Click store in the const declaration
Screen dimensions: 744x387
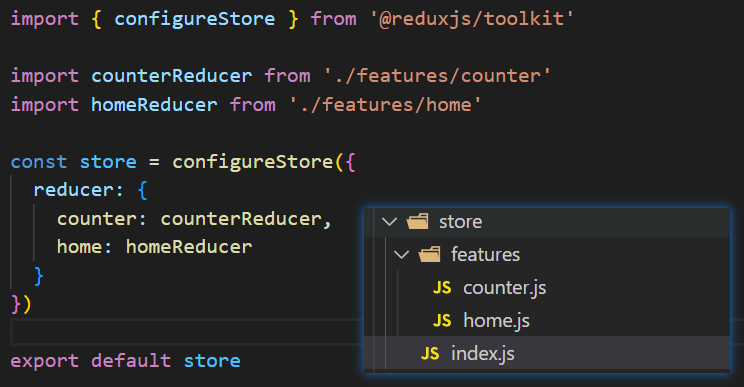coord(108,162)
